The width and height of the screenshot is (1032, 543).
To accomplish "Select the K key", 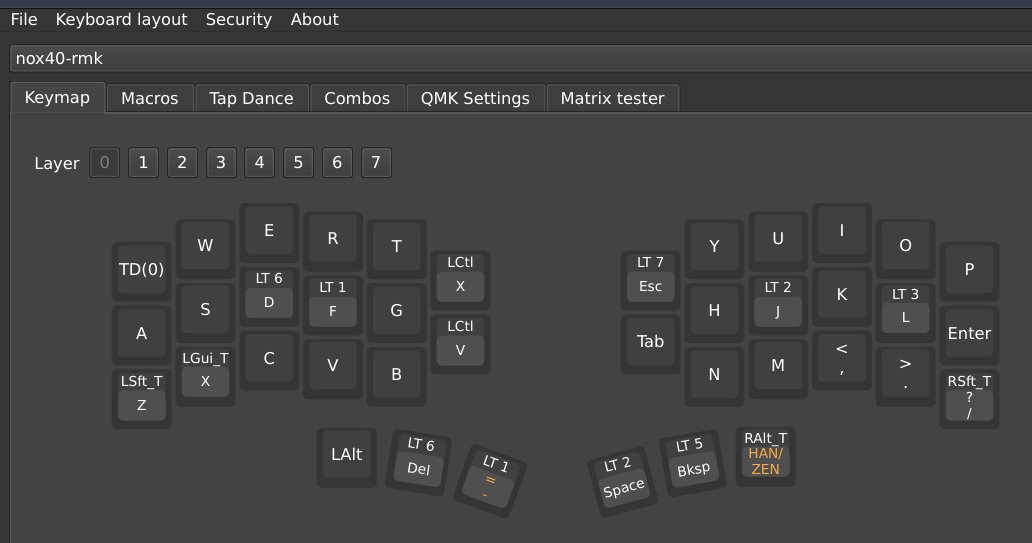I will (x=842, y=297).
